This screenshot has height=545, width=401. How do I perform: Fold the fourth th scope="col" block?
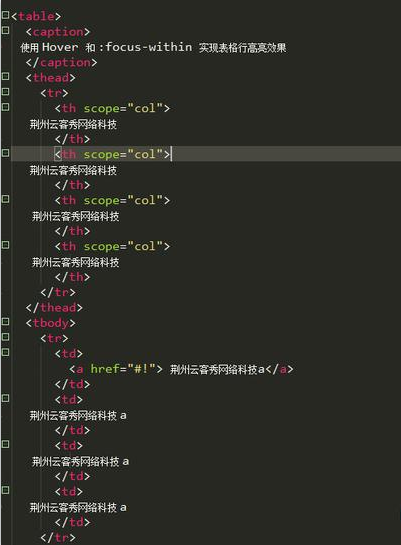point(5,245)
